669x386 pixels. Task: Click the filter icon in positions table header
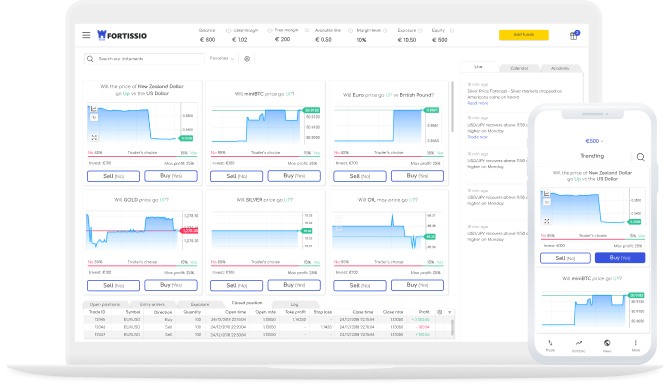(449, 312)
